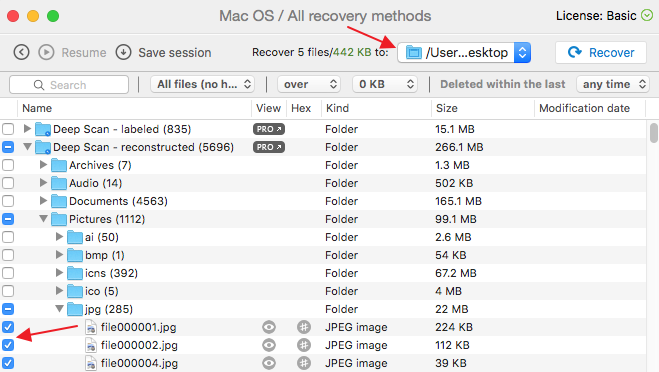This screenshot has width=659, height=372.
Task: Click the Archives folder icon
Action: [x=59, y=165]
